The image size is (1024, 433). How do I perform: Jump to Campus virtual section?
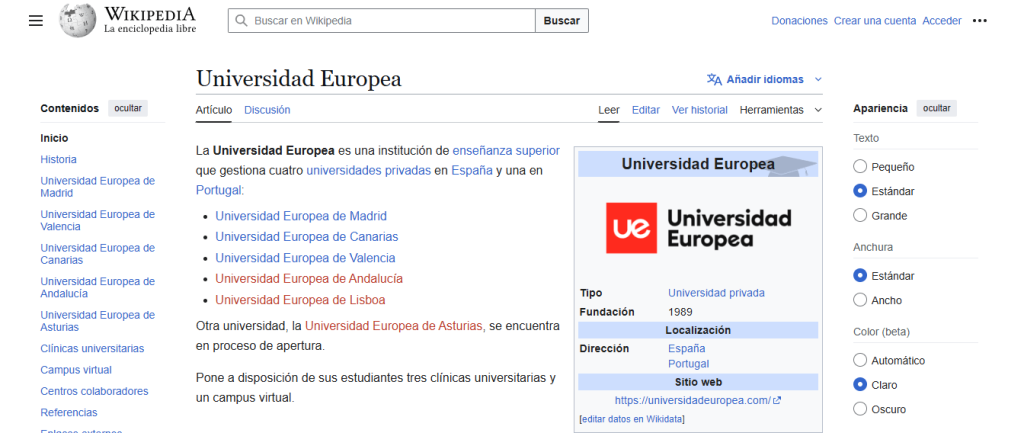(x=76, y=370)
